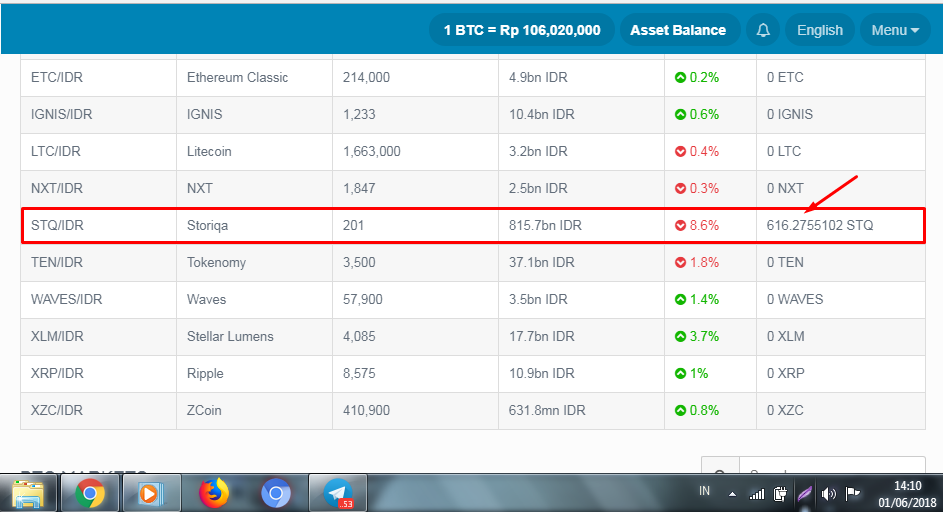Open the notification bell icon
Image resolution: width=943 pixels, height=512 pixels.
[763, 30]
